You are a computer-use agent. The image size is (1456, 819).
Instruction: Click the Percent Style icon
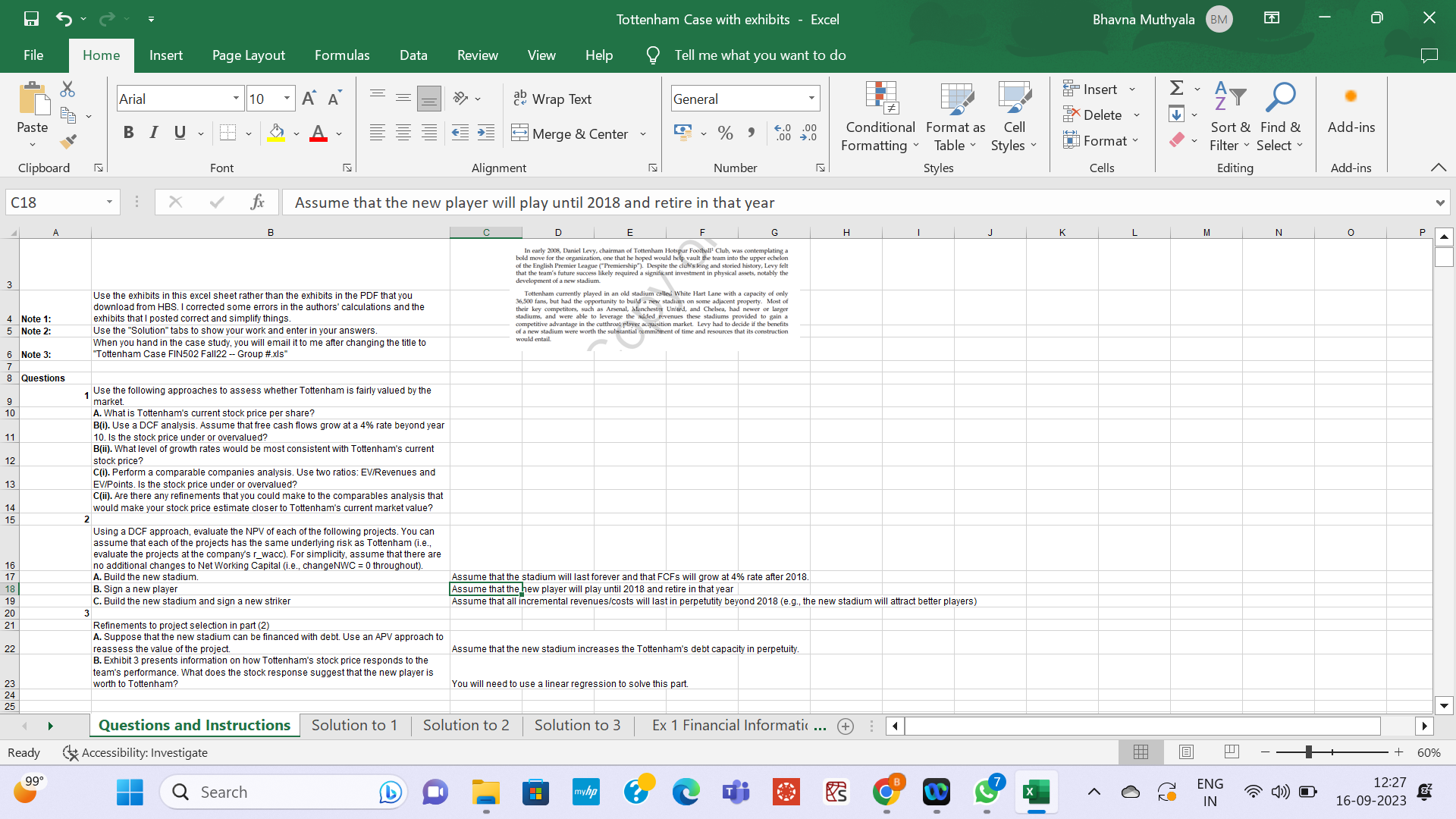[726, 133]
